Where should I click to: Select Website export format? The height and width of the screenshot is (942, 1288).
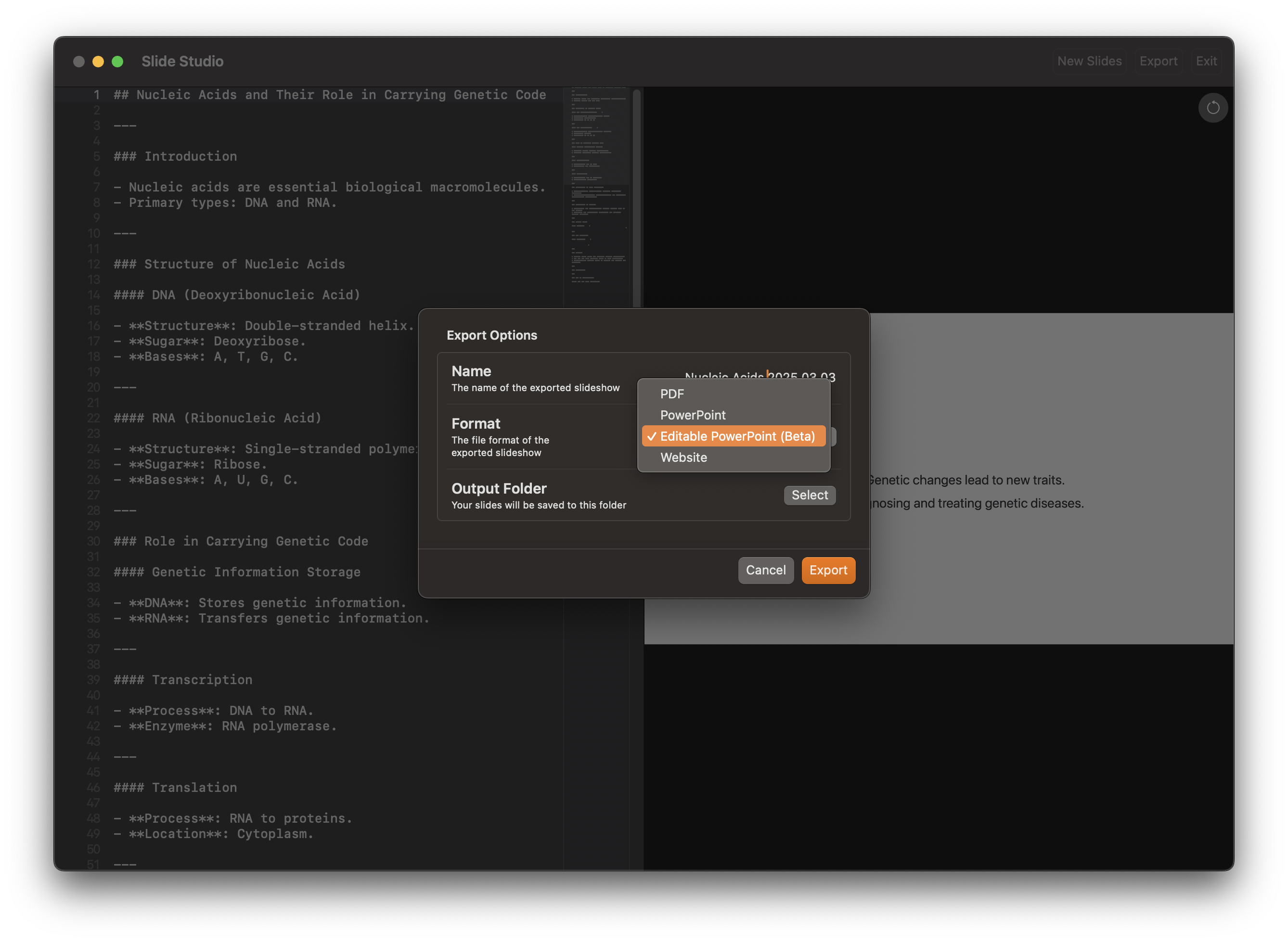(683, 456)
